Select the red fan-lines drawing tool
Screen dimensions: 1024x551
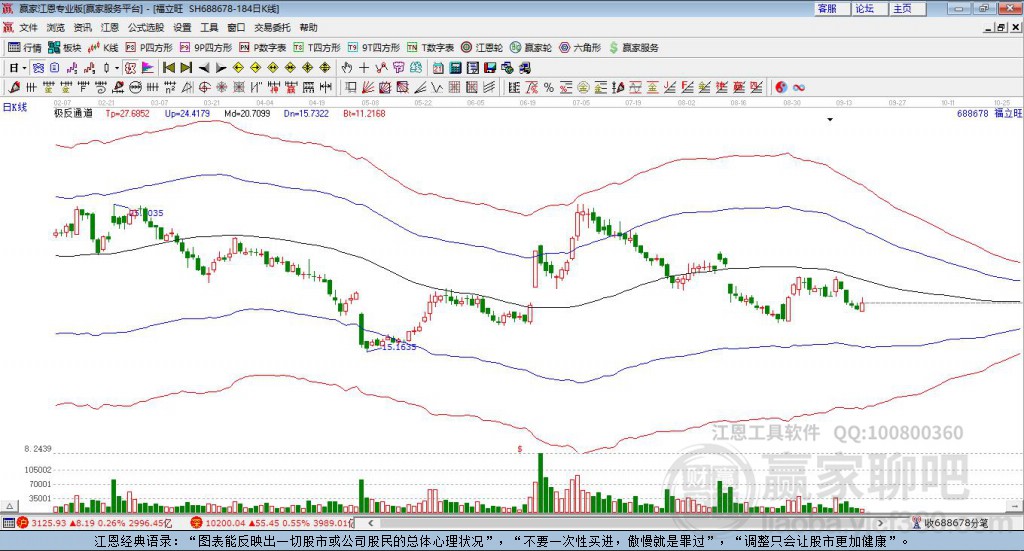tap(368, 87)
